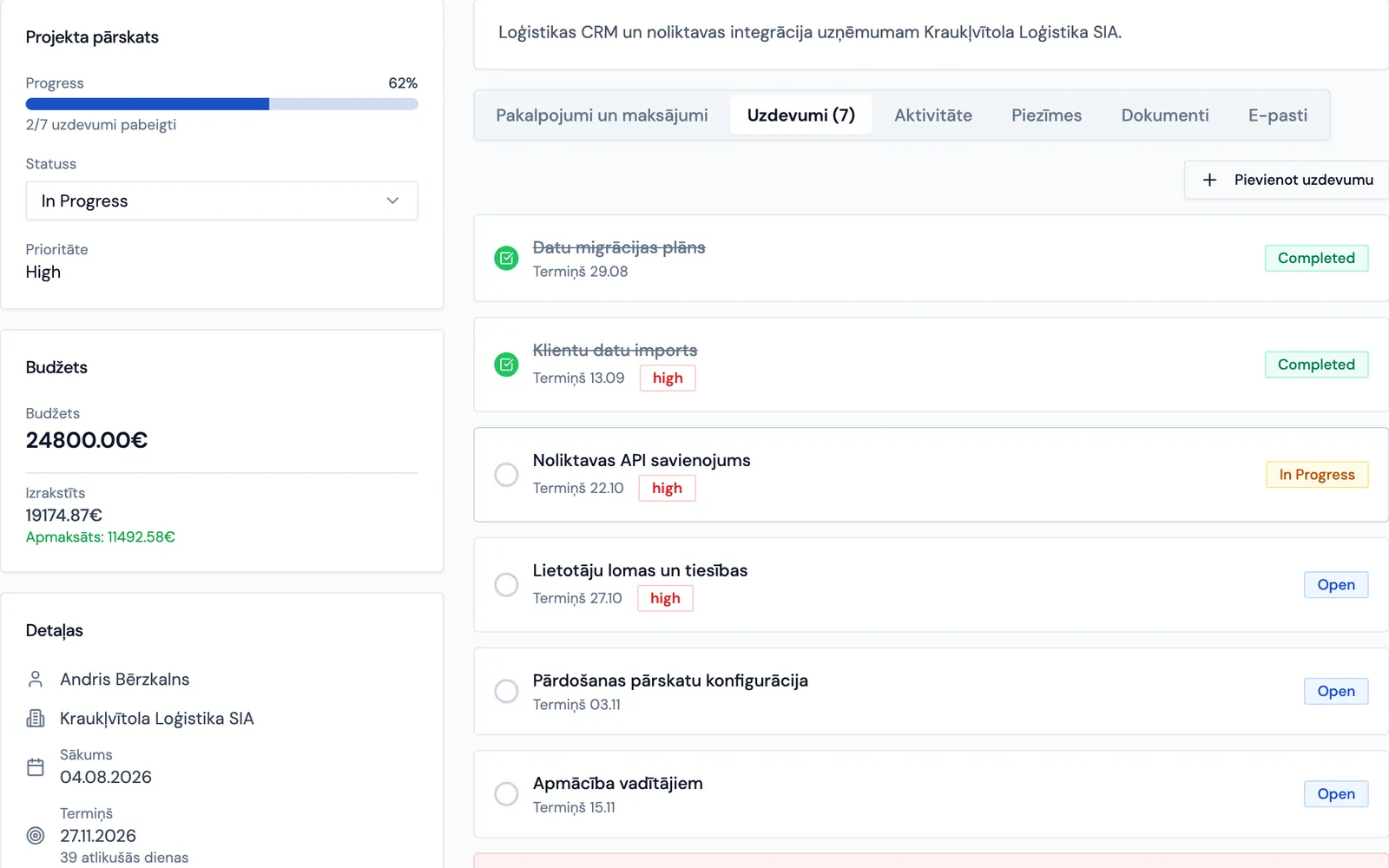Click the Pievienot uzdevumu button
The height and width of the screenshot is (868, 1389).
point(1287,180)
